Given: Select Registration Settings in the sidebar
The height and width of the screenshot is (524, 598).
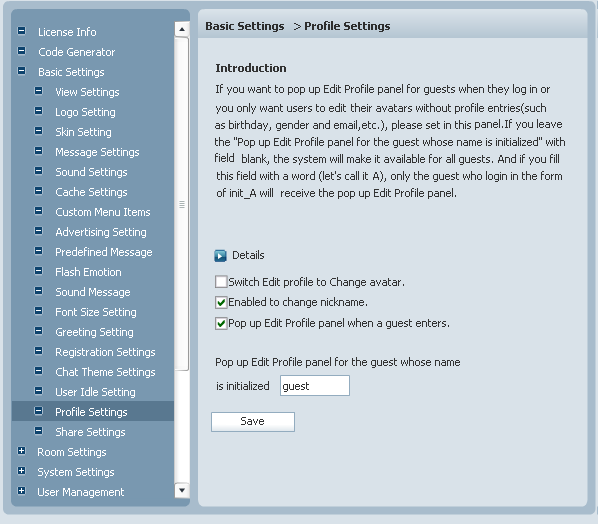Looking at the screenshot, I should click(x=105, y=352).
